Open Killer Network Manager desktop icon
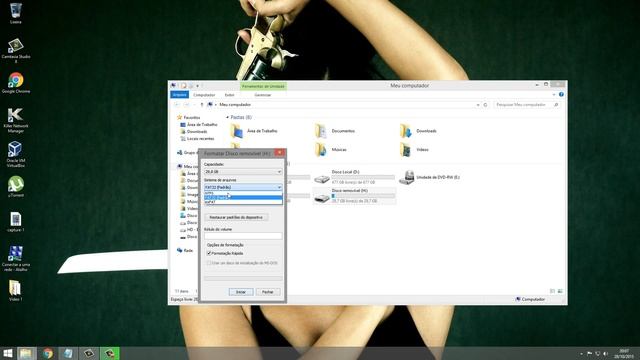 pyautogui.click(x=16, y=120)
